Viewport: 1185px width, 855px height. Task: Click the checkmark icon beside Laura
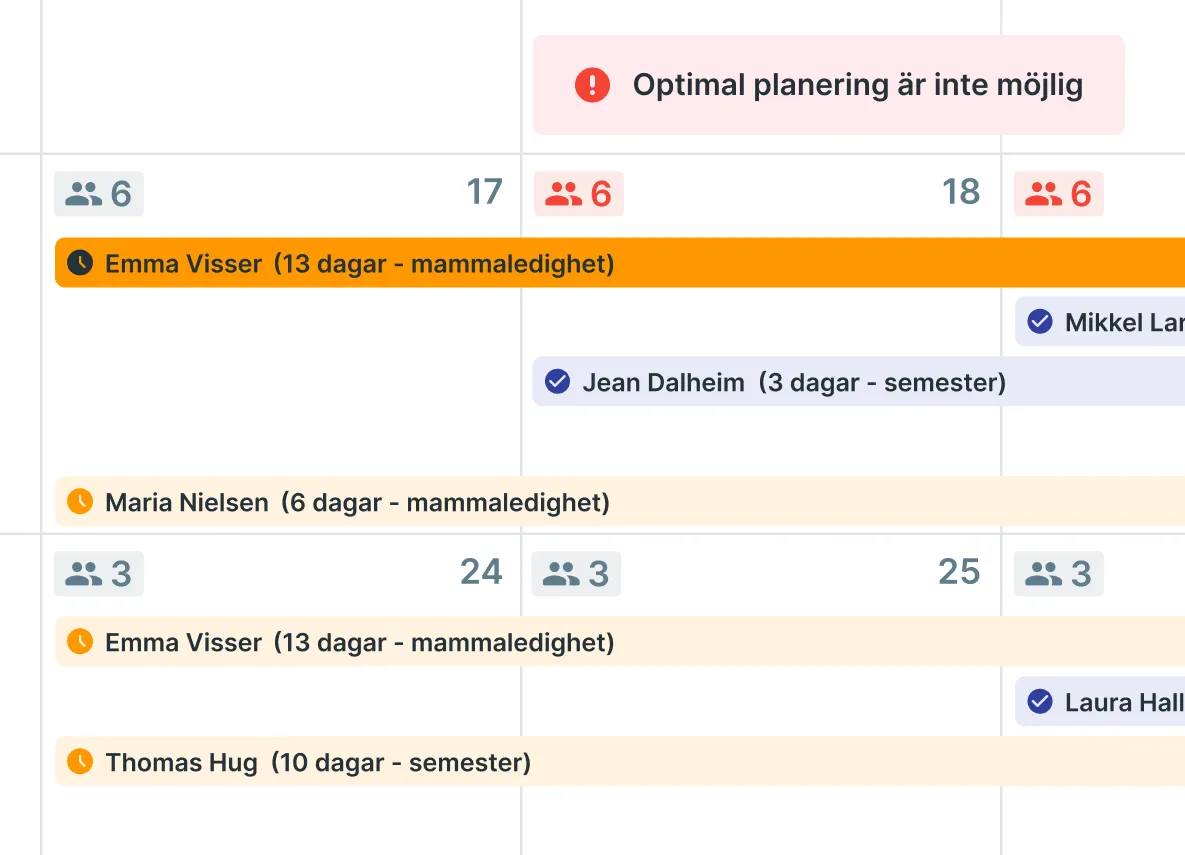click(x=1040, y=702)
